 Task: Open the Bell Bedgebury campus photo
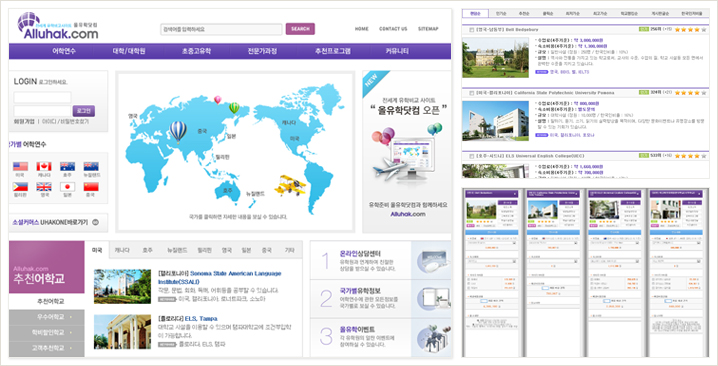tap(495, 58)
